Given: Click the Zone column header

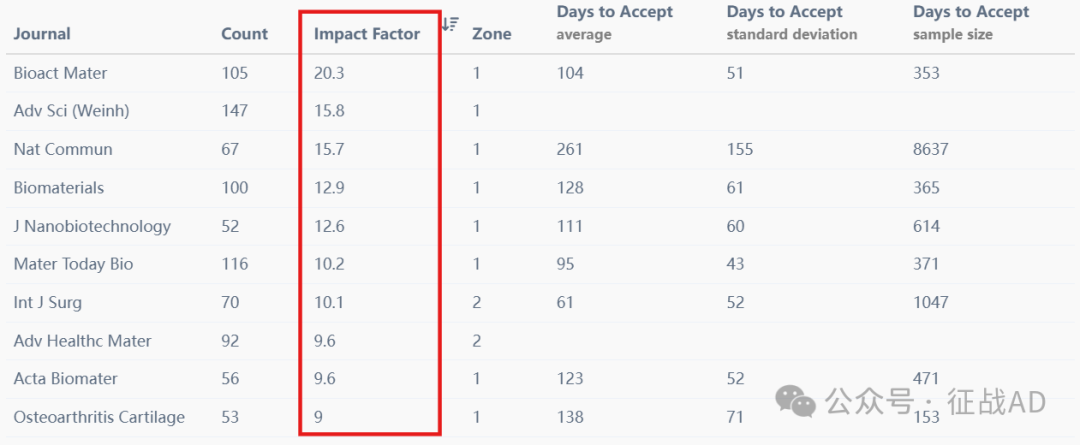Looking at the screenshot, I should point(492,34).
